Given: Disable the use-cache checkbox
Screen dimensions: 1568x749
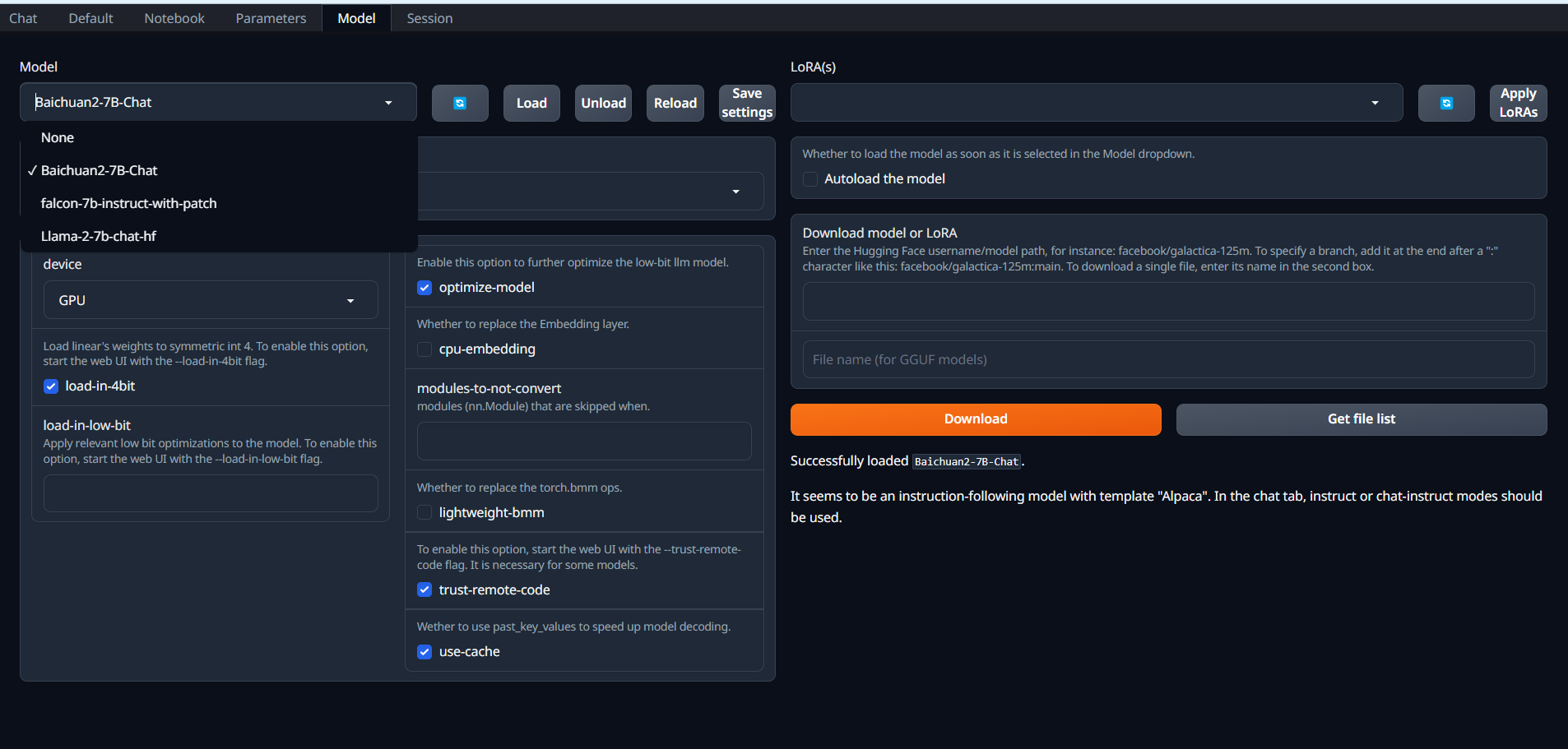Looking at the screenshot, I should (424, 652).
